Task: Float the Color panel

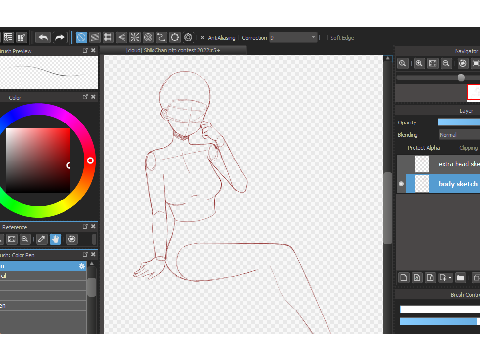Action: pos(85,97)
